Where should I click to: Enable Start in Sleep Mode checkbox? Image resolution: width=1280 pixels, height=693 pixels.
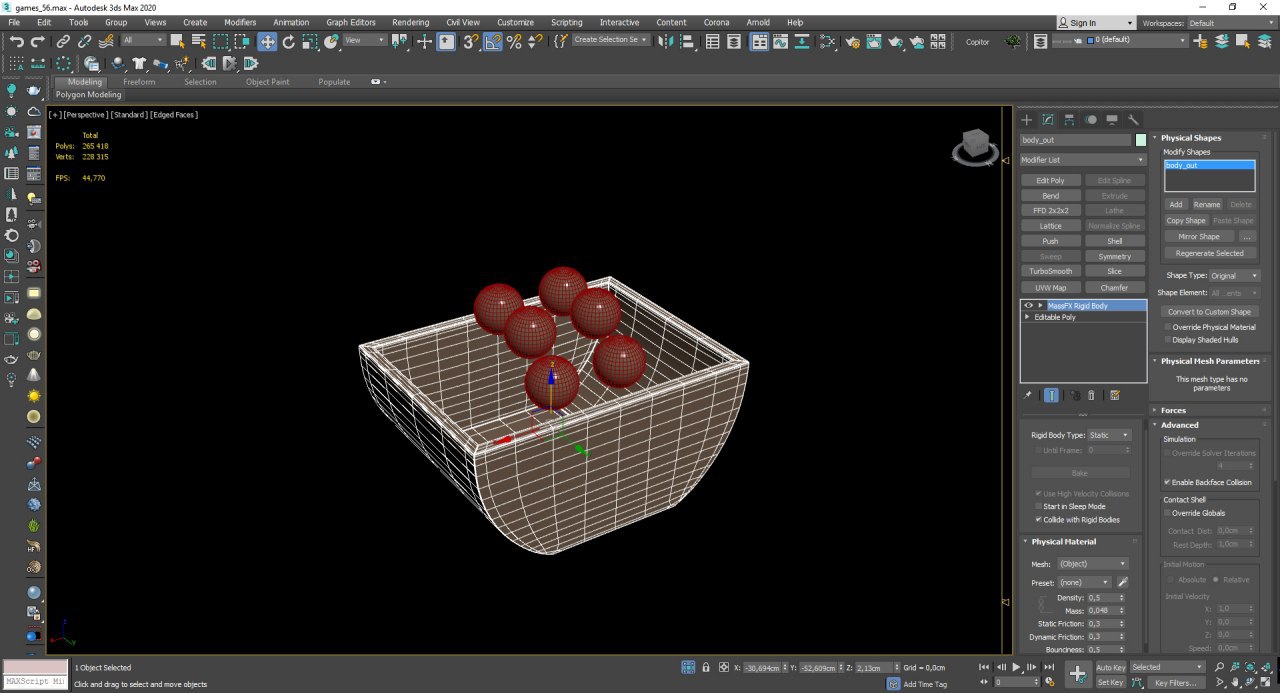[x=1037, y=507]
